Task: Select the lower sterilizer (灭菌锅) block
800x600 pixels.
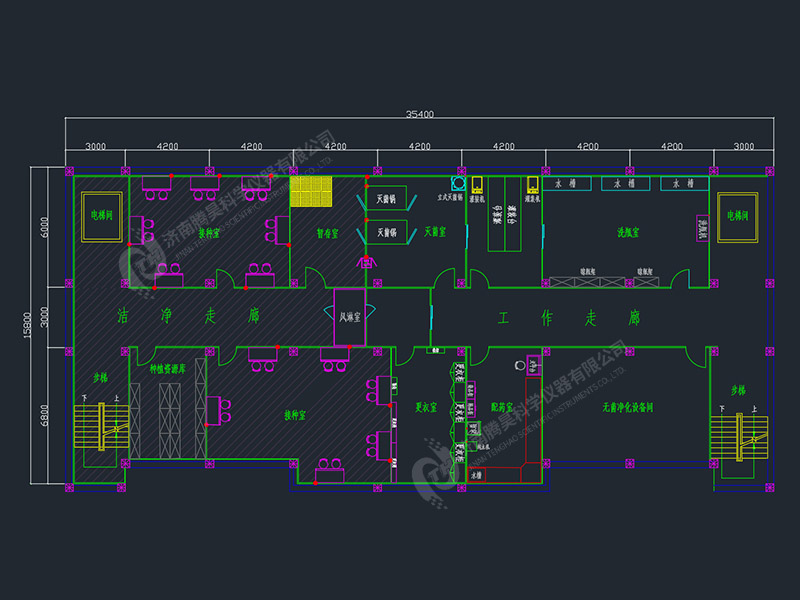Action: (x=386, y=233)
